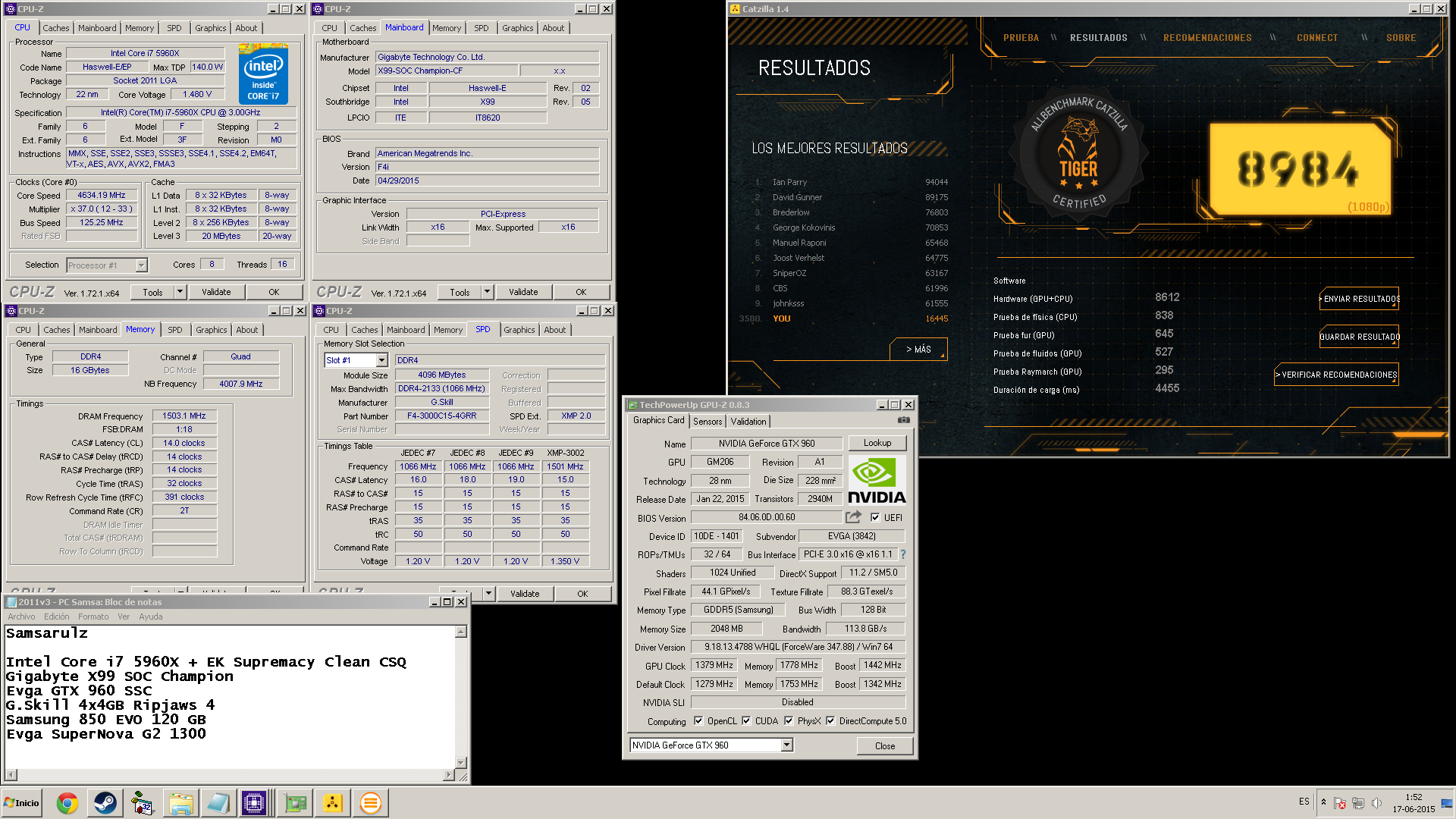1456x819 pixels.
Task: Open Graphics tab in CPU-Z Mainboard window
Action: 518,28
